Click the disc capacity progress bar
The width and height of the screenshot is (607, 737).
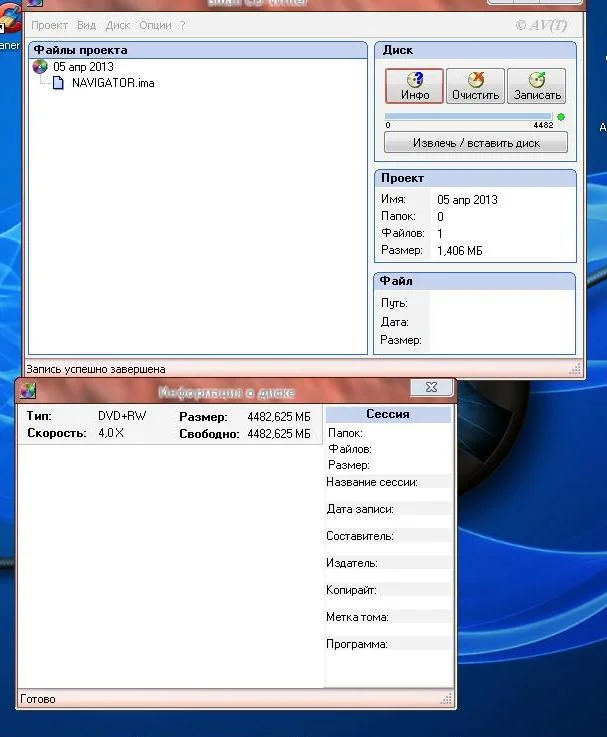(468, 117)
